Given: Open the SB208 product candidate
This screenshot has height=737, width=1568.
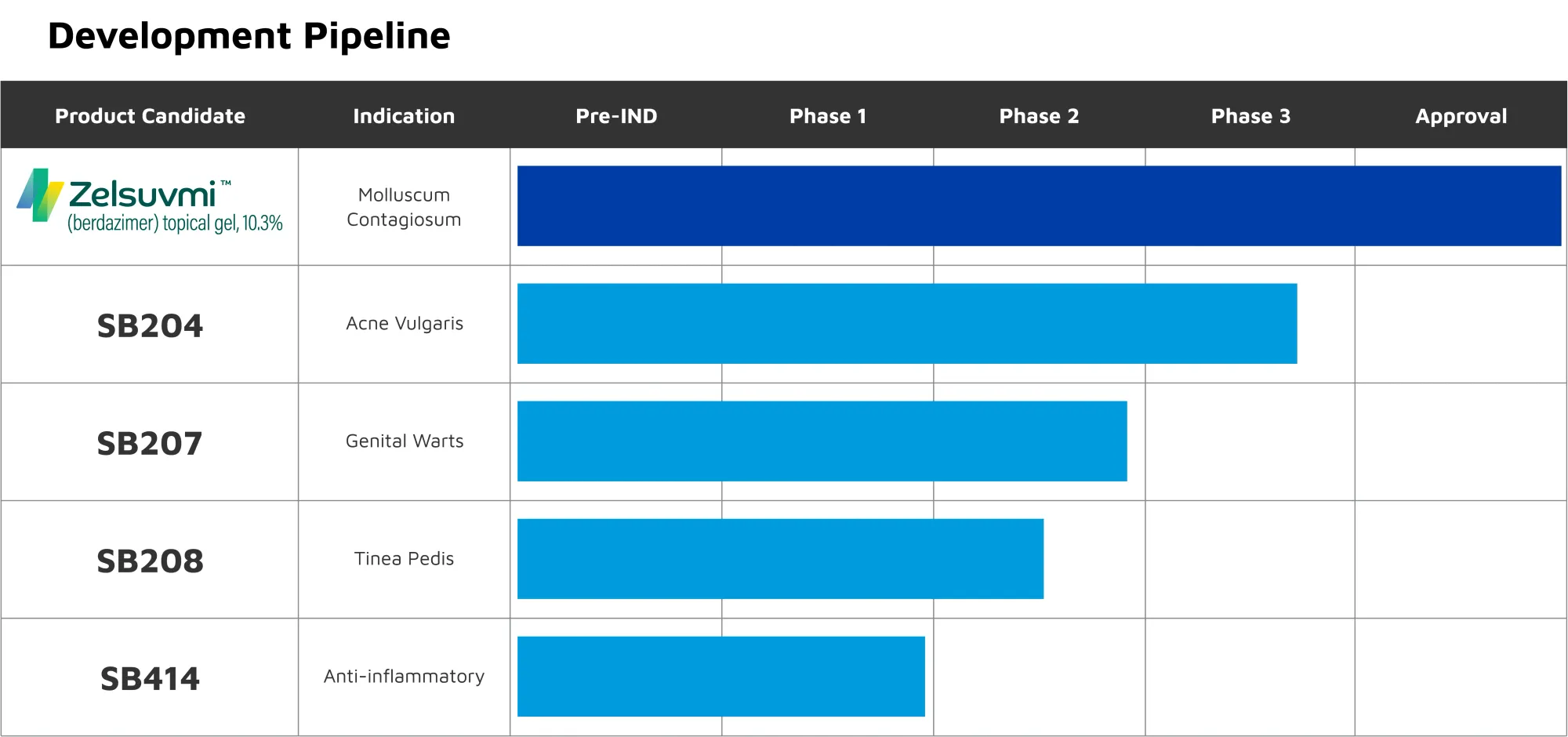Looking at the screenshot, I should click(150, 561).
